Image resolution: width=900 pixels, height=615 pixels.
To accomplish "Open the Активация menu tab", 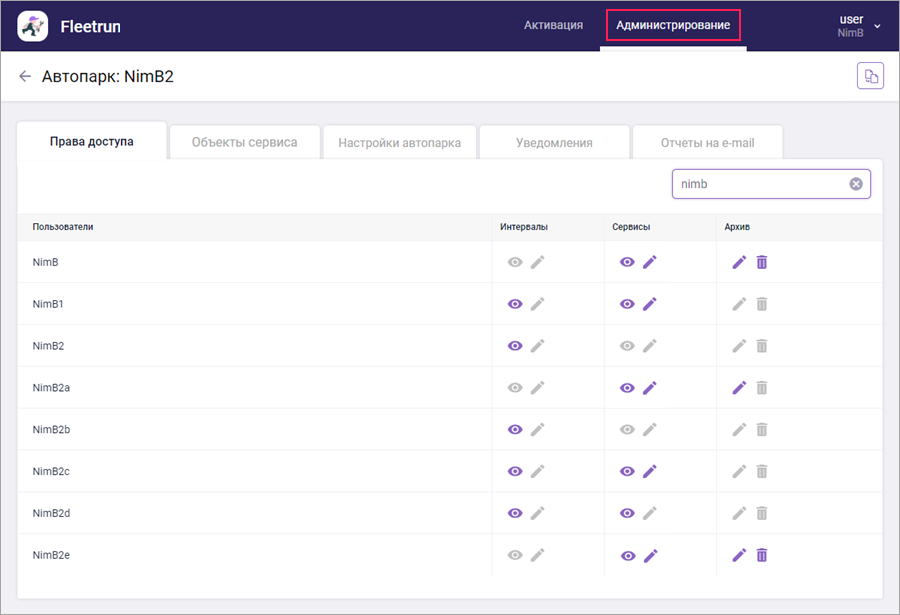I will click(x=553, y=25).
